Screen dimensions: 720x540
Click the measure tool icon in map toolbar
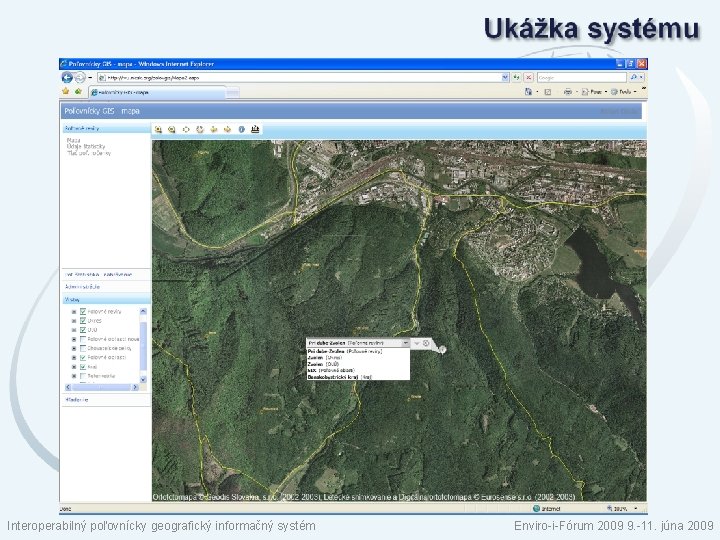[x=255, y=129]
